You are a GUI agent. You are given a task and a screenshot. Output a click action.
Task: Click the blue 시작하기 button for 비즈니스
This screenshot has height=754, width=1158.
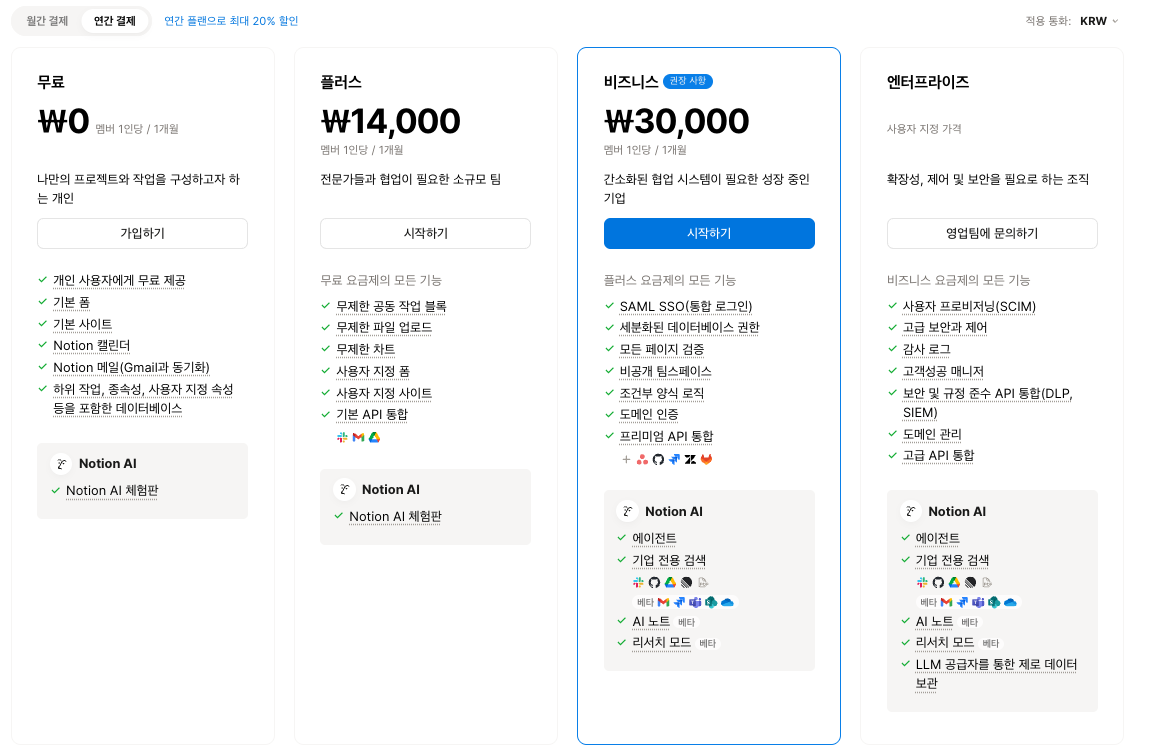(709, 233)
